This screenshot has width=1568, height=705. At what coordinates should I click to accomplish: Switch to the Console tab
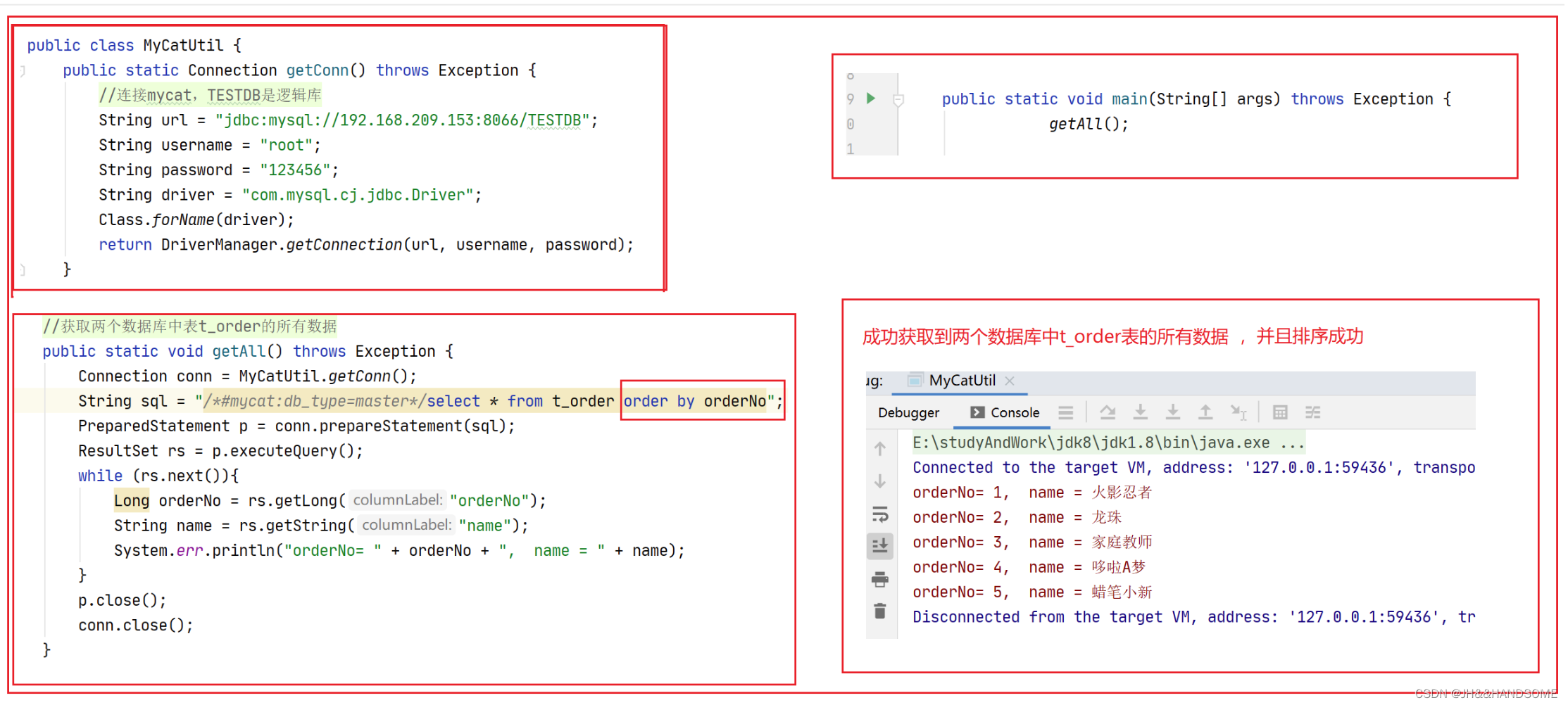tap(1004, 413)
